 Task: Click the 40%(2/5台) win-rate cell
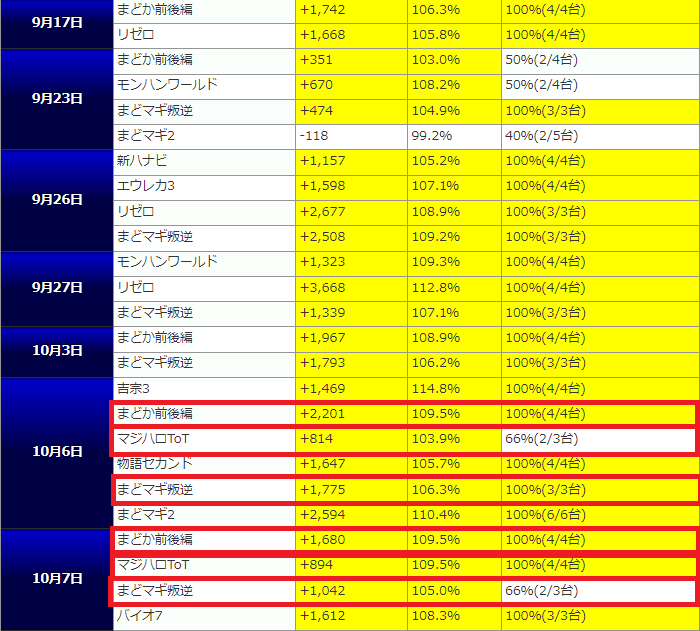pyautogui.click(x=600, y=137)
